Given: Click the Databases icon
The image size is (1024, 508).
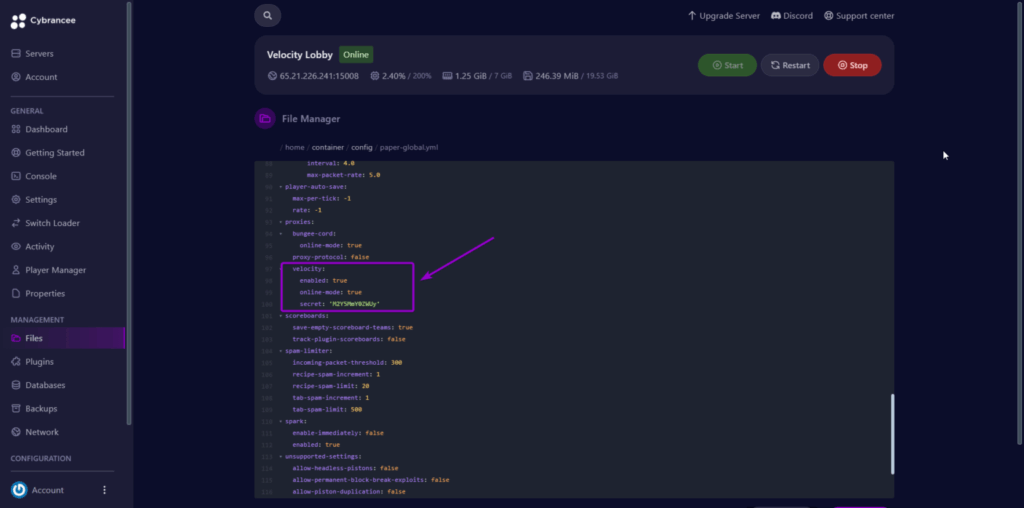Looking at the screenshot, I should tap(16, 385).
